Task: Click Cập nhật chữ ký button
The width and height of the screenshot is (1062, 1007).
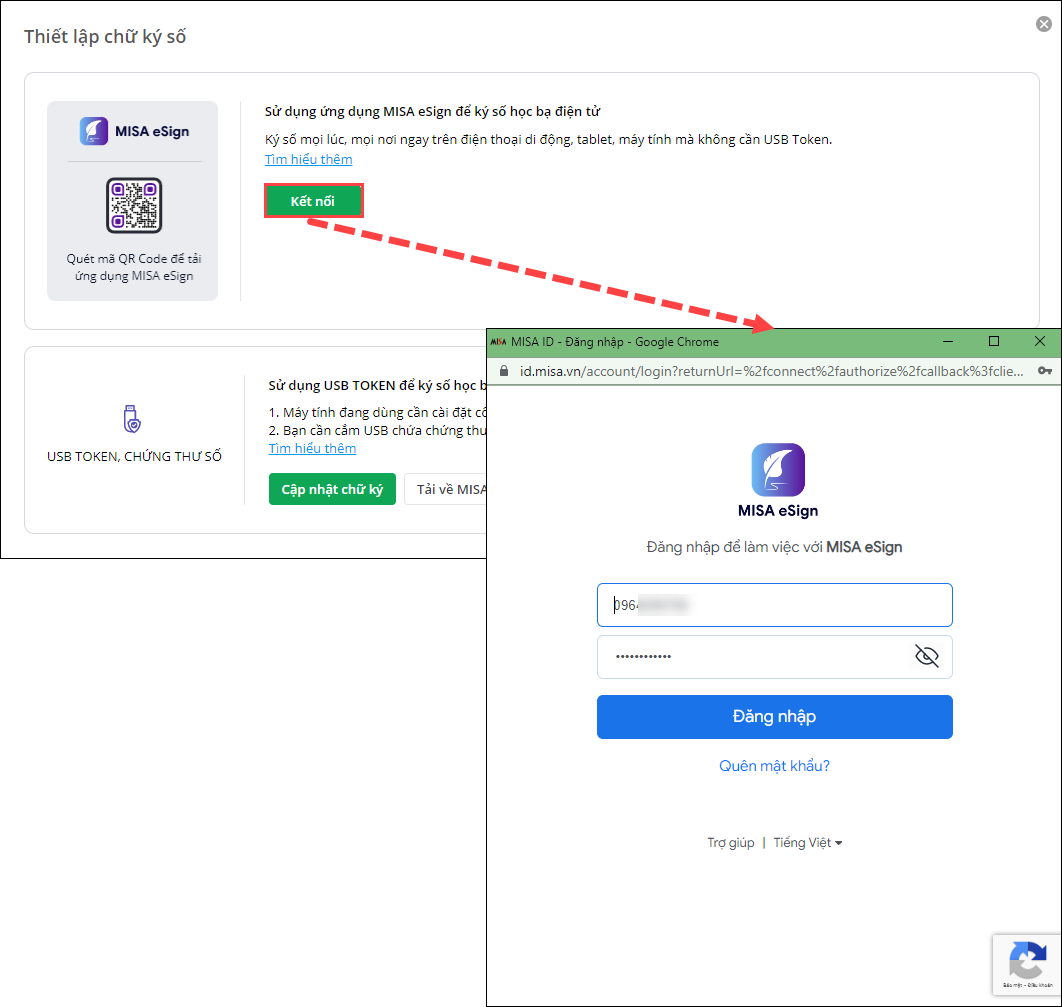Action: pyautogui.click(x=332, y=489)
